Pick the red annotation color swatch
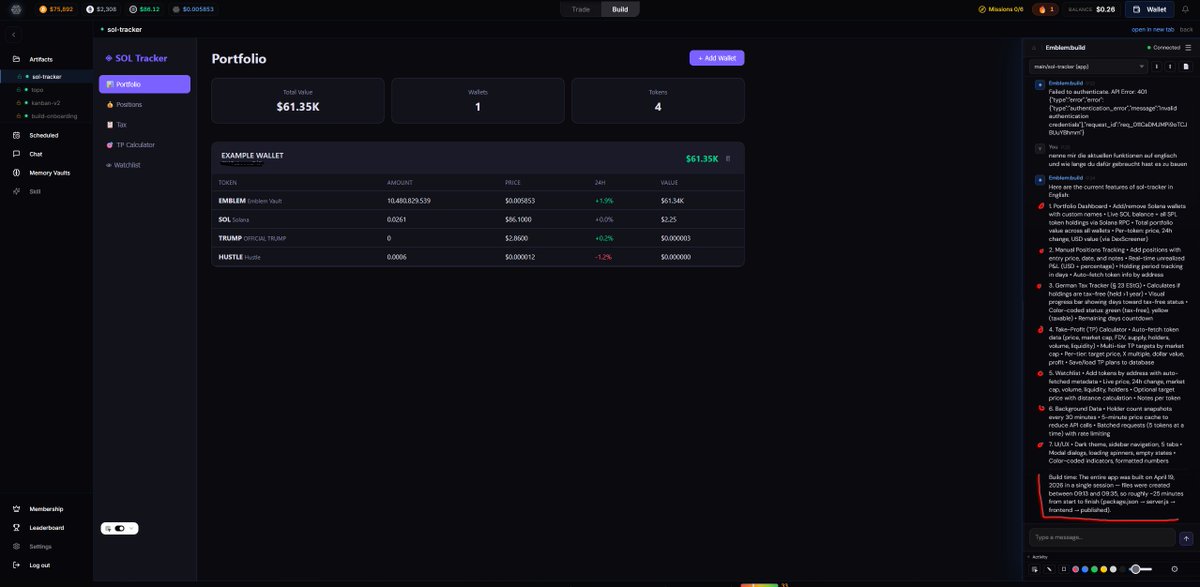Viewport: 1200px width, 587px height. pyautogui.click(x=1075, y=569)
